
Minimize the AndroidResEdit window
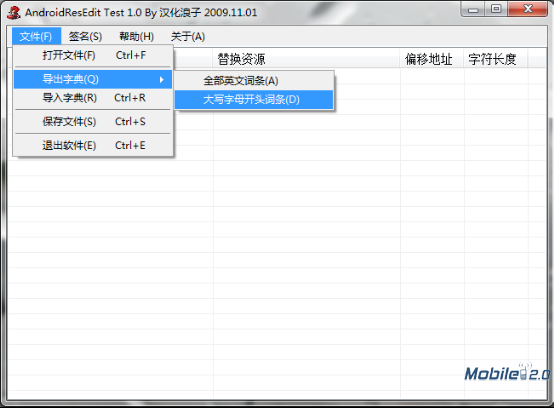pos(473,9)
